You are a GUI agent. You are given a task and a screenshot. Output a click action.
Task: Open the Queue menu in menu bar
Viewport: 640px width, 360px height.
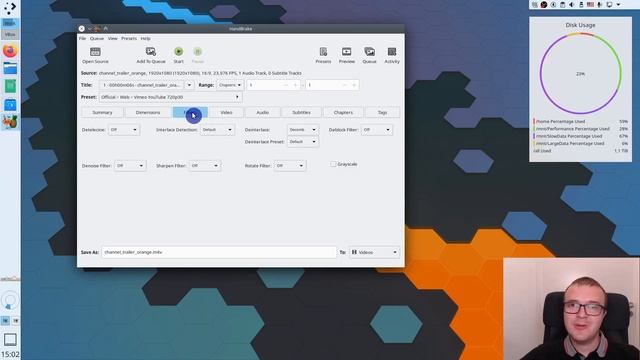(x=97, y=38)
